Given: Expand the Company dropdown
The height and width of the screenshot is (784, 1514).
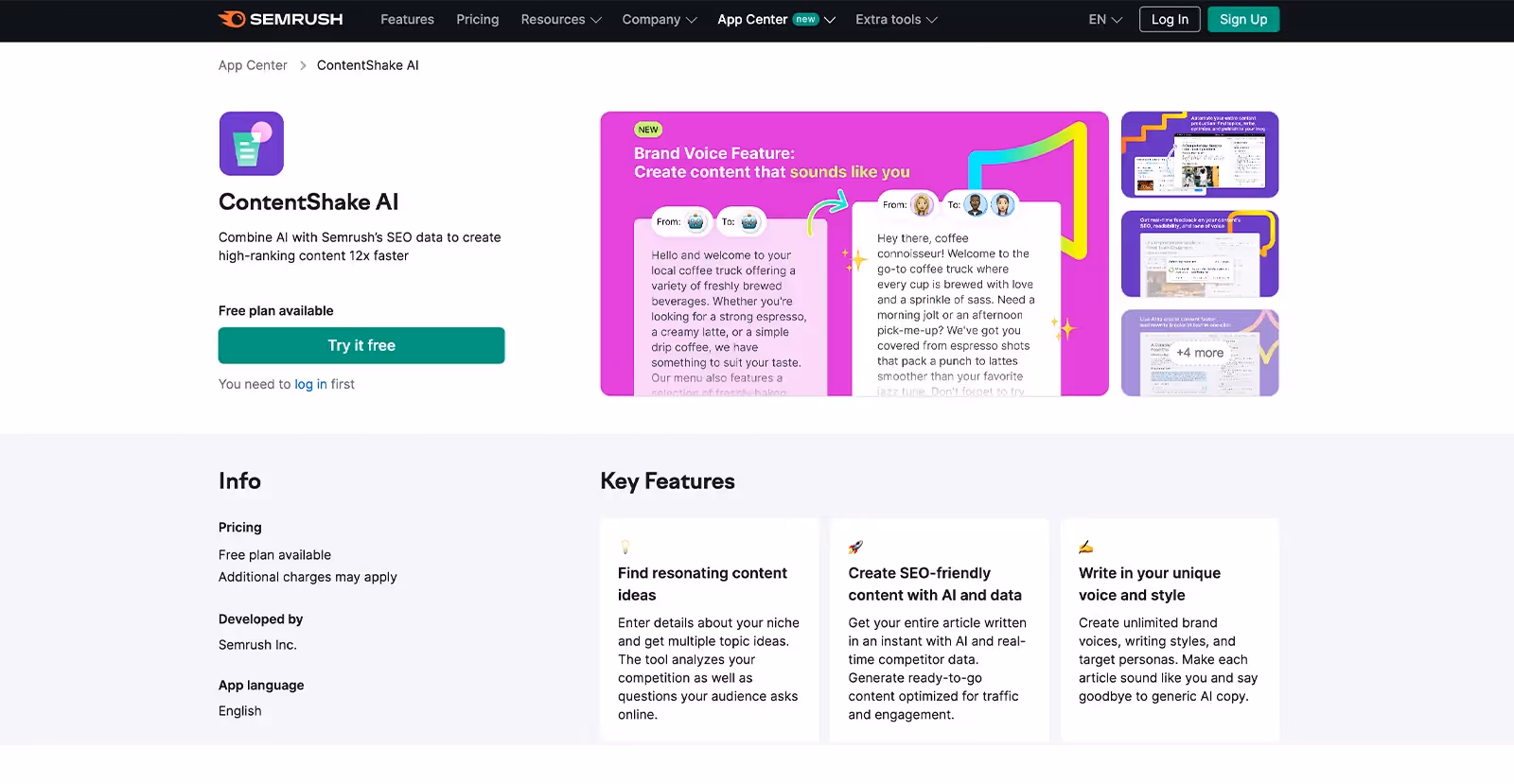Looking at the screenshot, I should point(660,19).
